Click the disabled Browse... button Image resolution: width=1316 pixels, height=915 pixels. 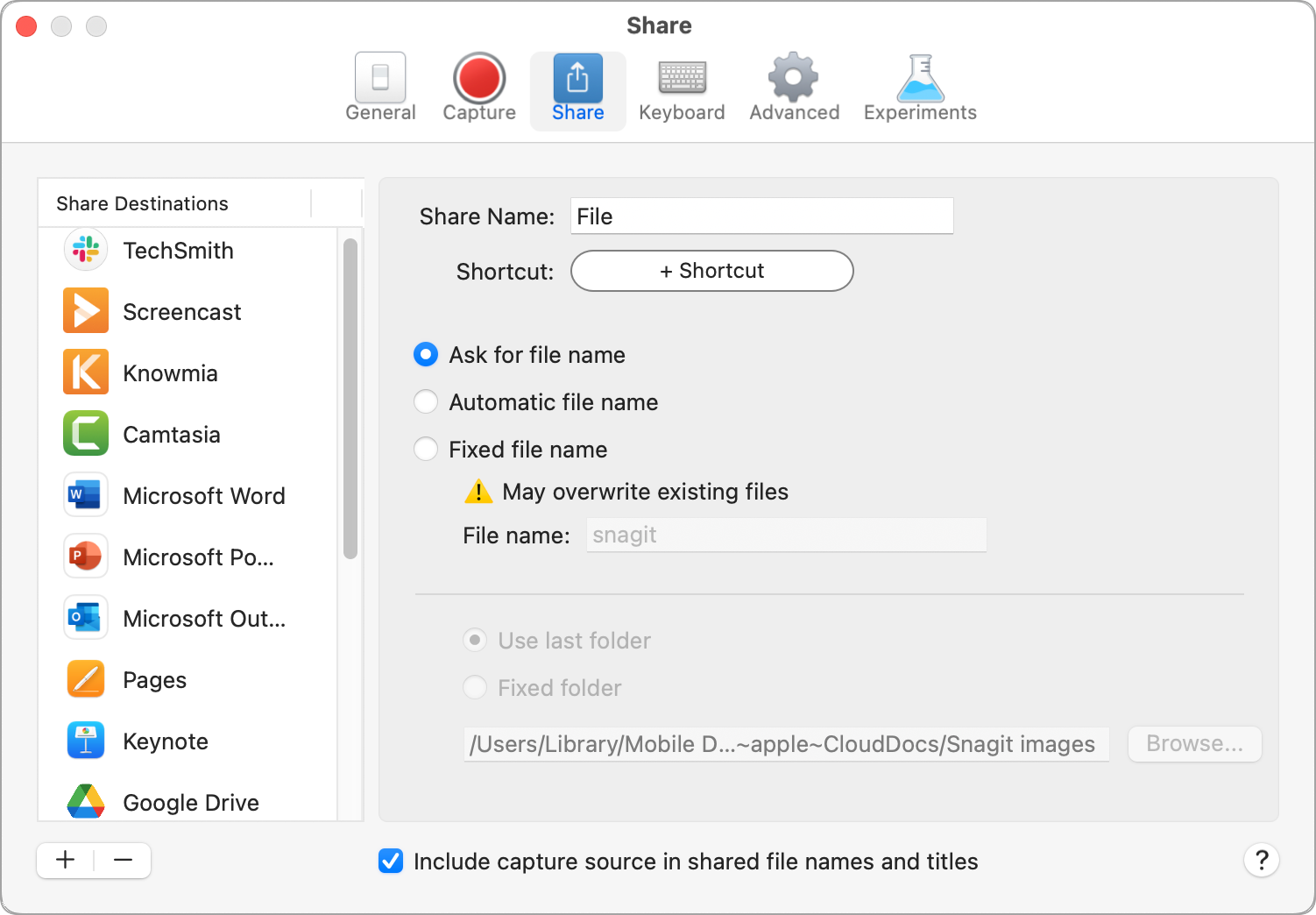coord(1194,744)
